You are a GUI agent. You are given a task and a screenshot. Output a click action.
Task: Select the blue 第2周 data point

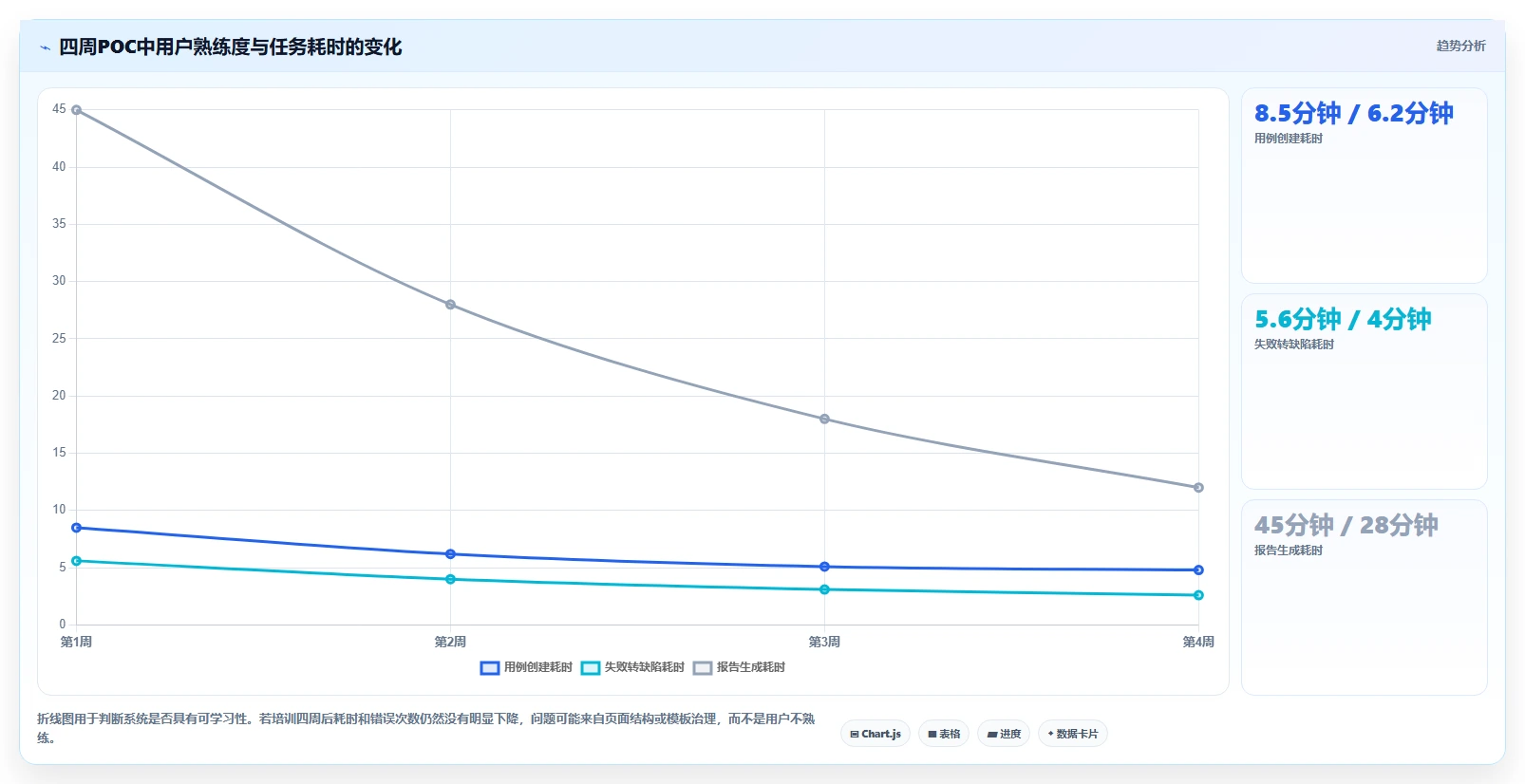[x=450, y=554]
